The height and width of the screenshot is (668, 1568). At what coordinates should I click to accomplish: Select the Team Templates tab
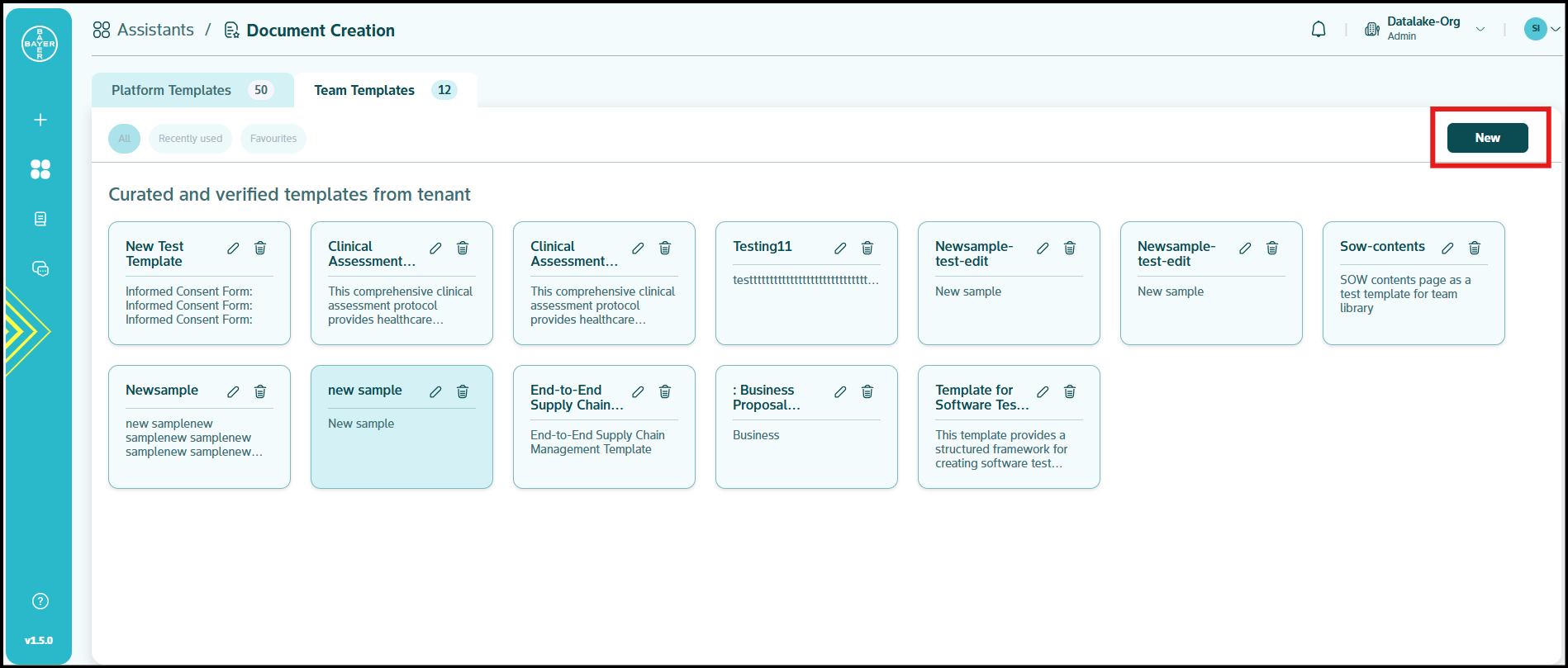[x=384, y=91]
